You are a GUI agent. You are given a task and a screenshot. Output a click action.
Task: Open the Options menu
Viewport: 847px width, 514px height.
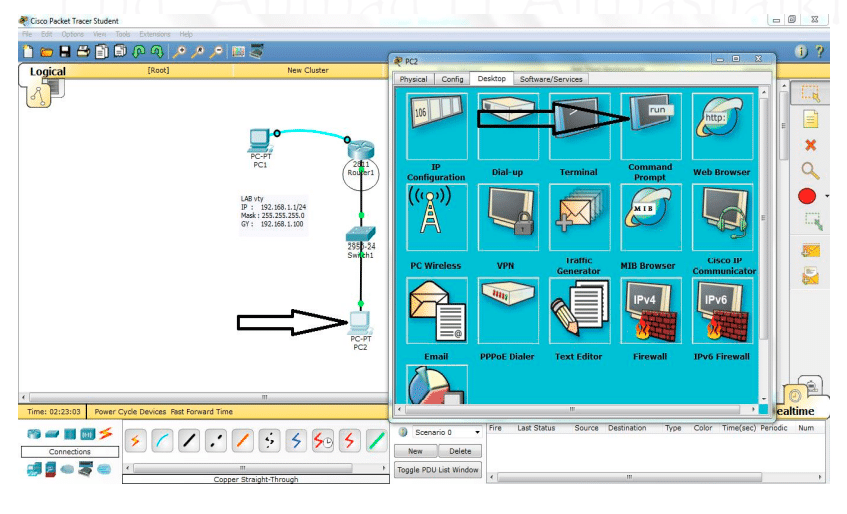point(72,34)
